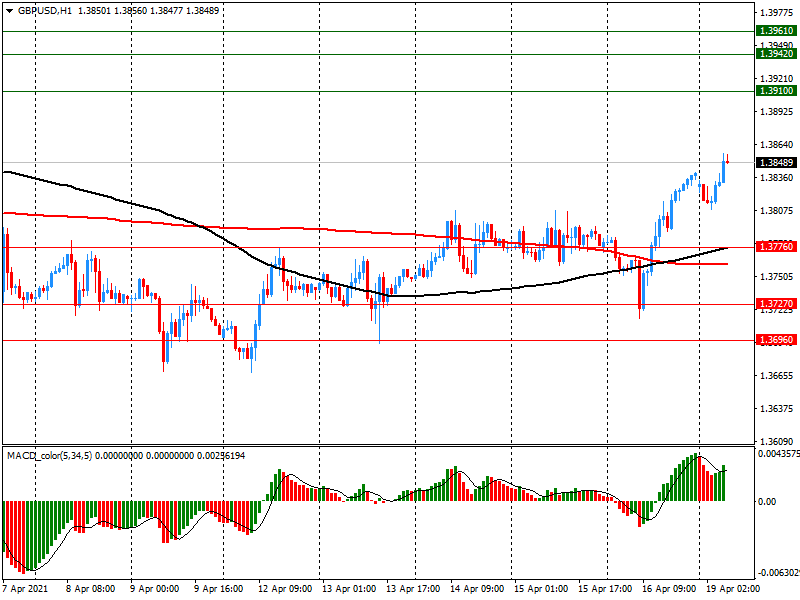
Task: Click the green 1.39610 price tag
Action: tap(776, 31)
